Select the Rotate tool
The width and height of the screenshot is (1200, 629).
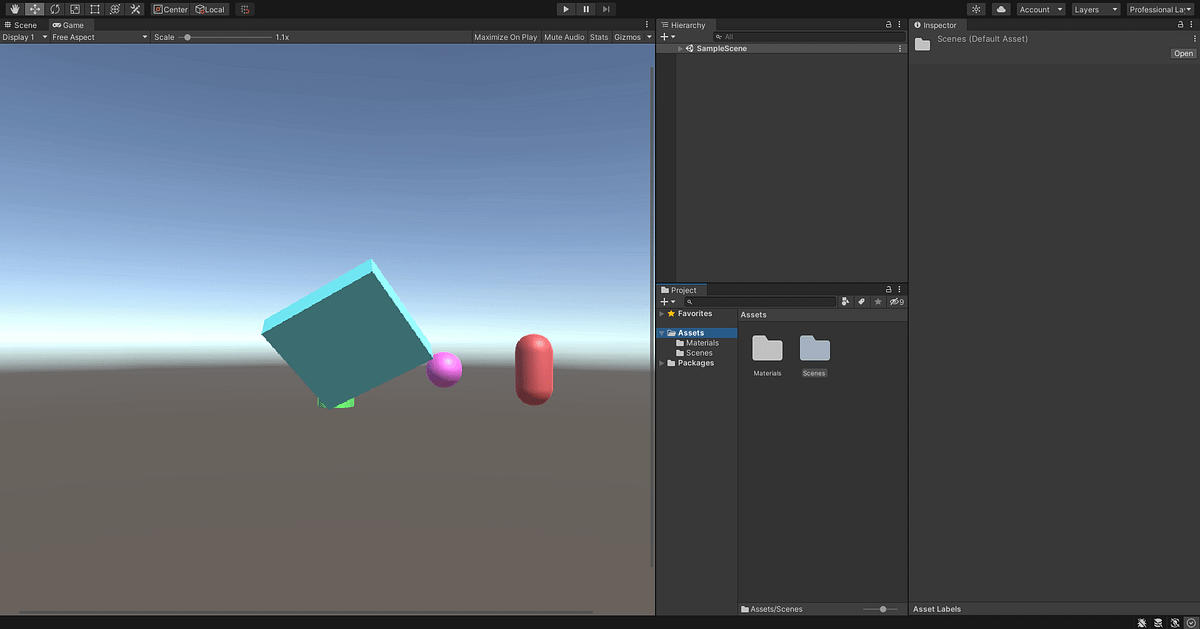pos(54,8)
